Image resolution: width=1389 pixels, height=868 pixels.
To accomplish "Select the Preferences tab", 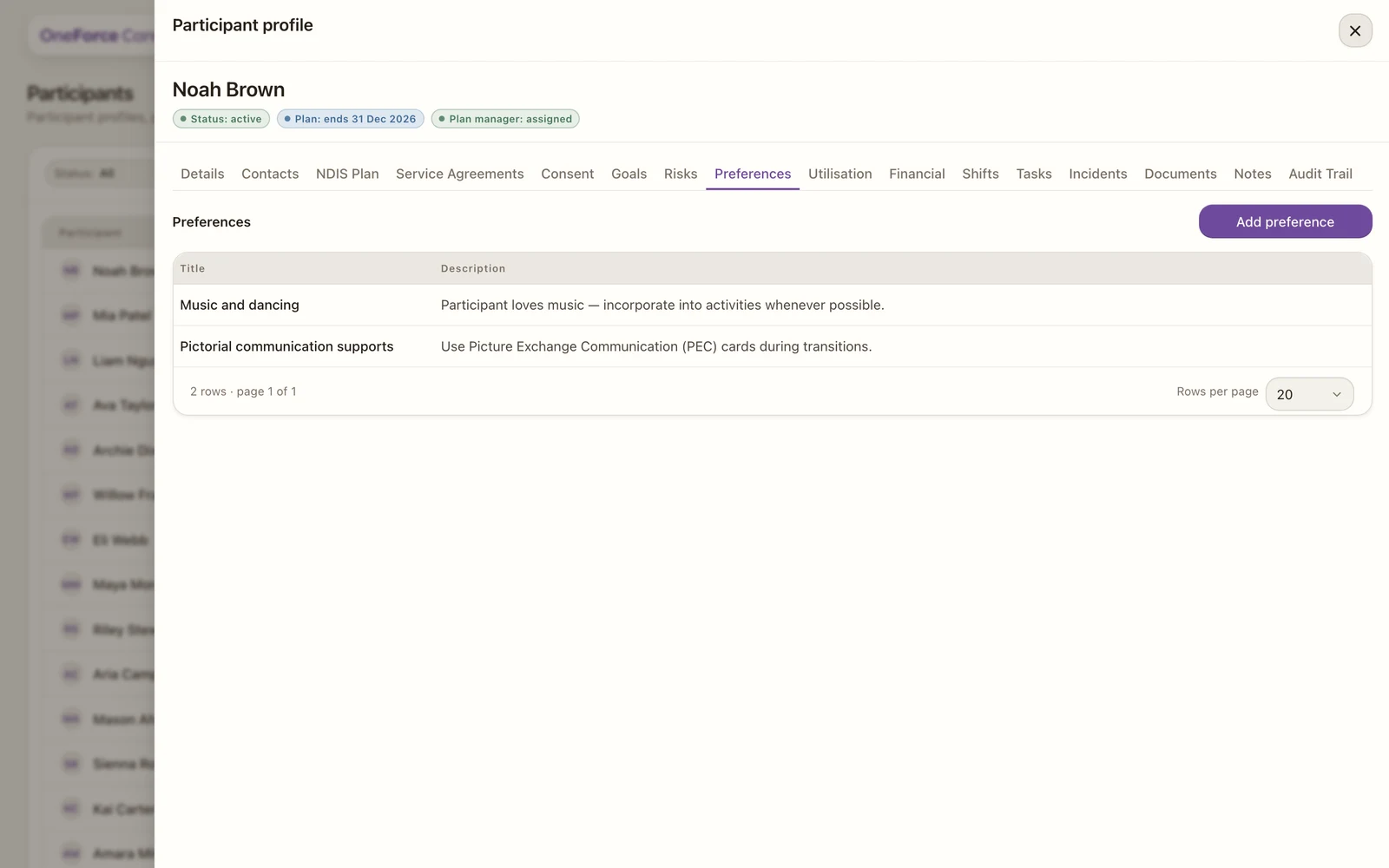I will coord(753,174).
